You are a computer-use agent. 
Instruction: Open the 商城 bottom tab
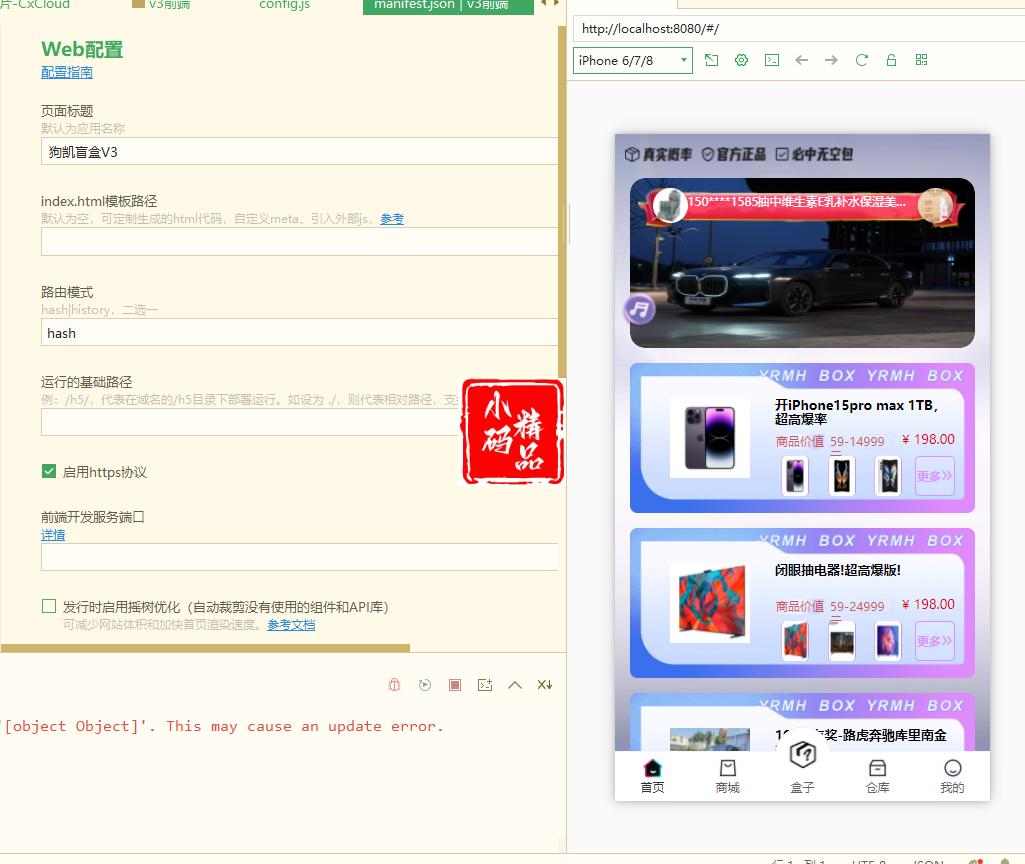(x=728, y=777)
